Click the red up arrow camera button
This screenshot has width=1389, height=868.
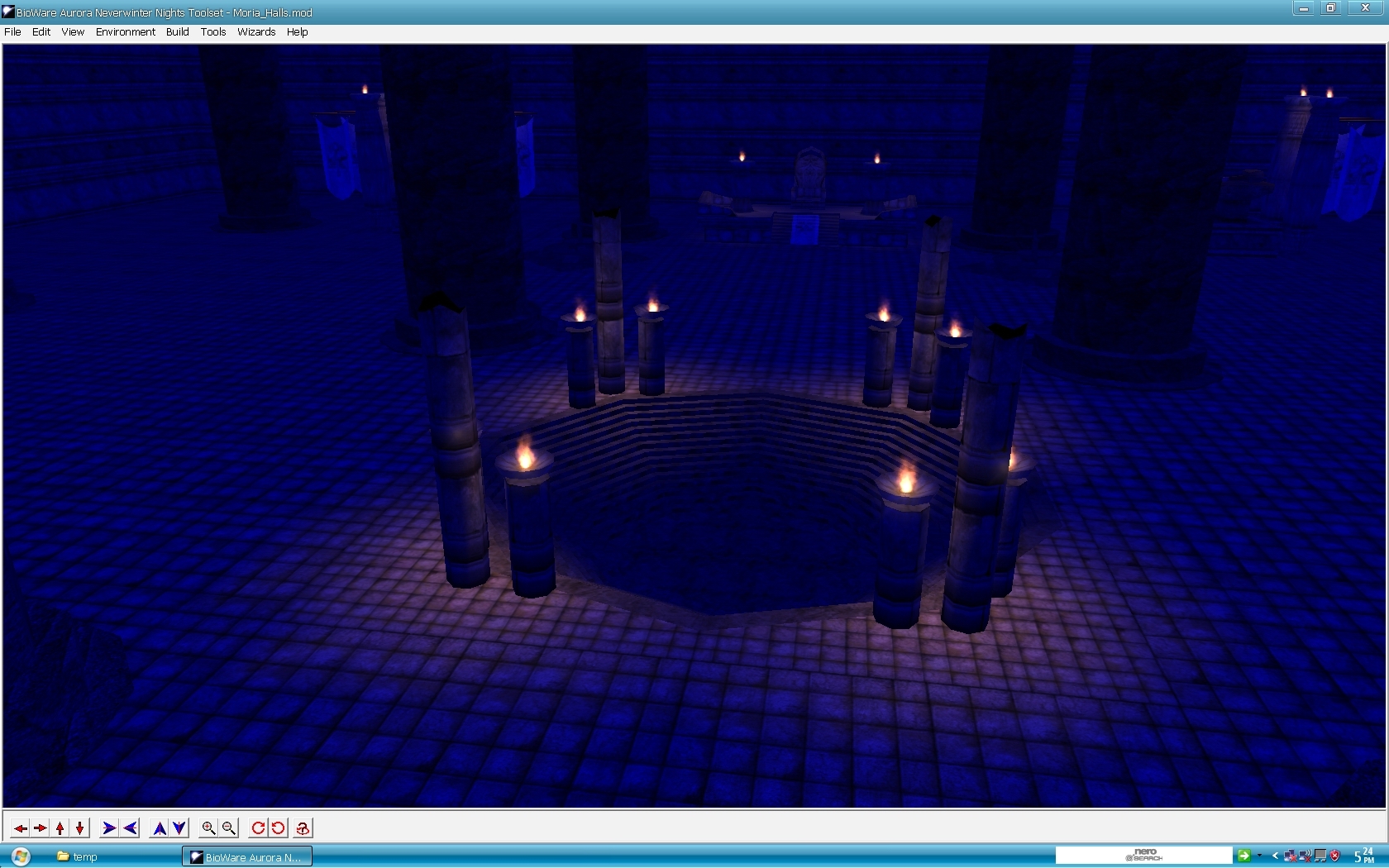pos(60,828)
